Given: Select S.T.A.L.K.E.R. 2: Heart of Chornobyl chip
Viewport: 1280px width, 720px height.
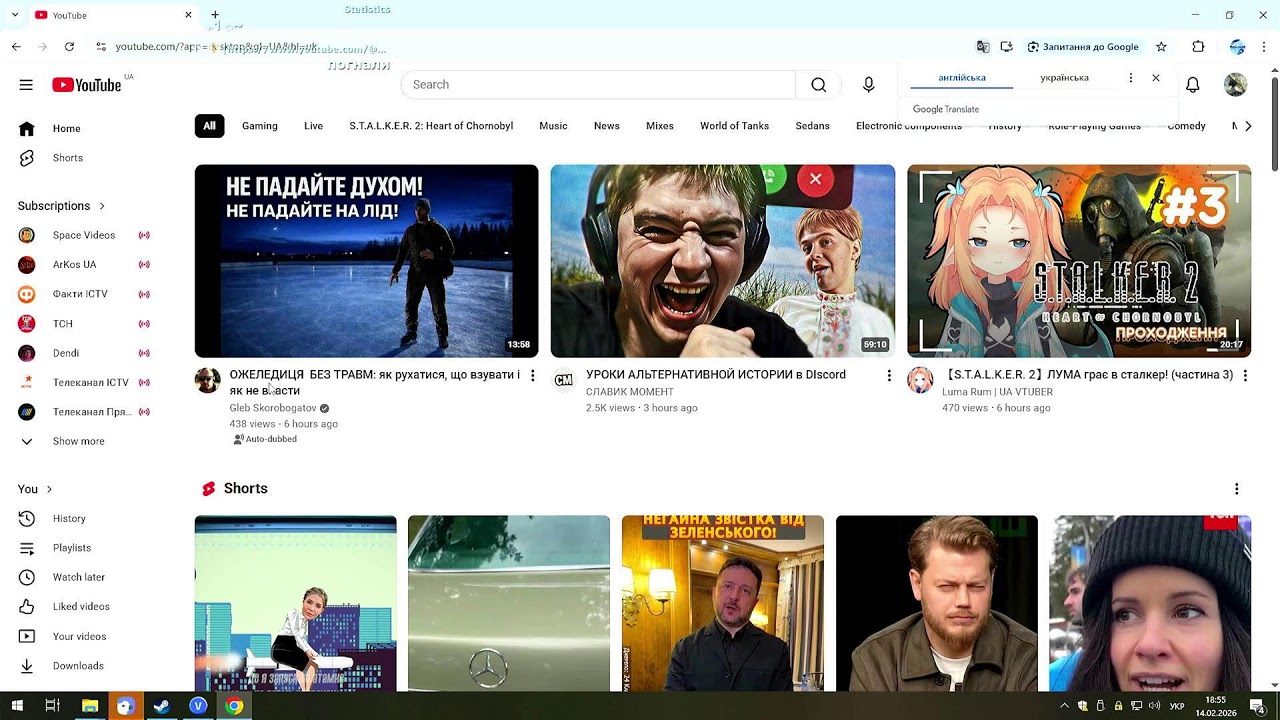Looking at the screenshot, I should click(431, 126).
